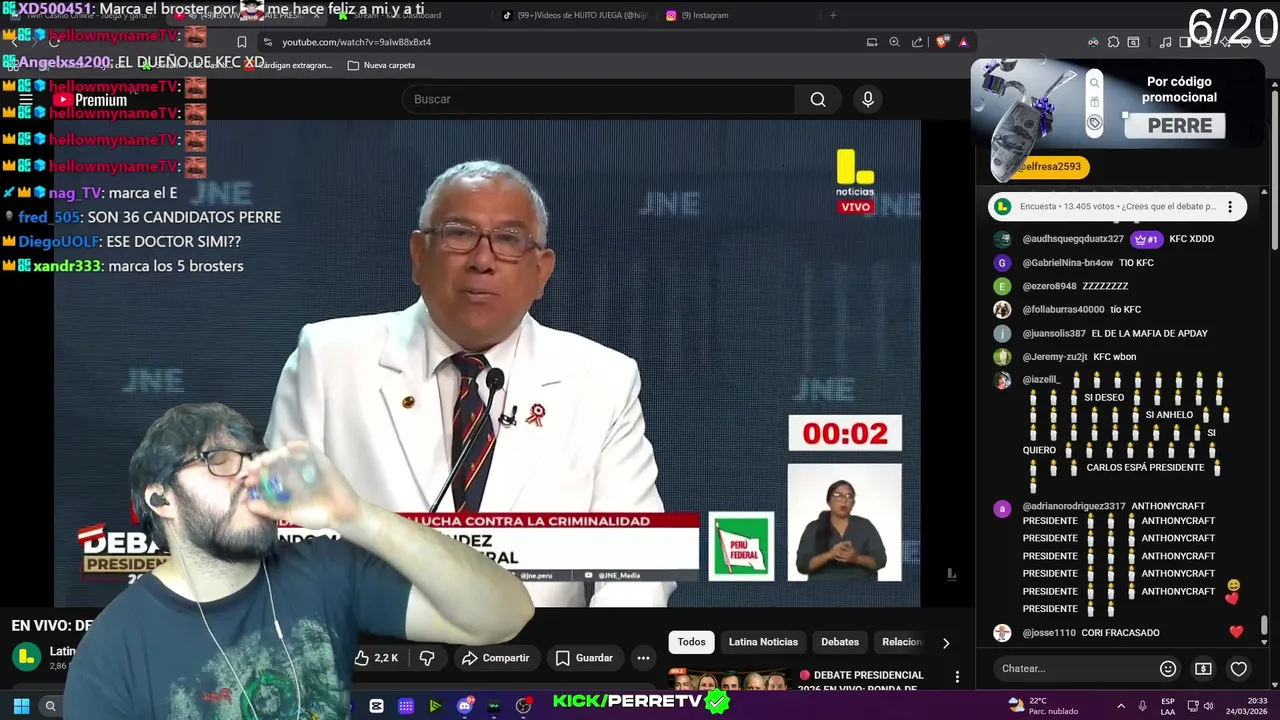1280x720 pixels.
Task: Click the Guardar save button
Action: [x=584, y=658]
